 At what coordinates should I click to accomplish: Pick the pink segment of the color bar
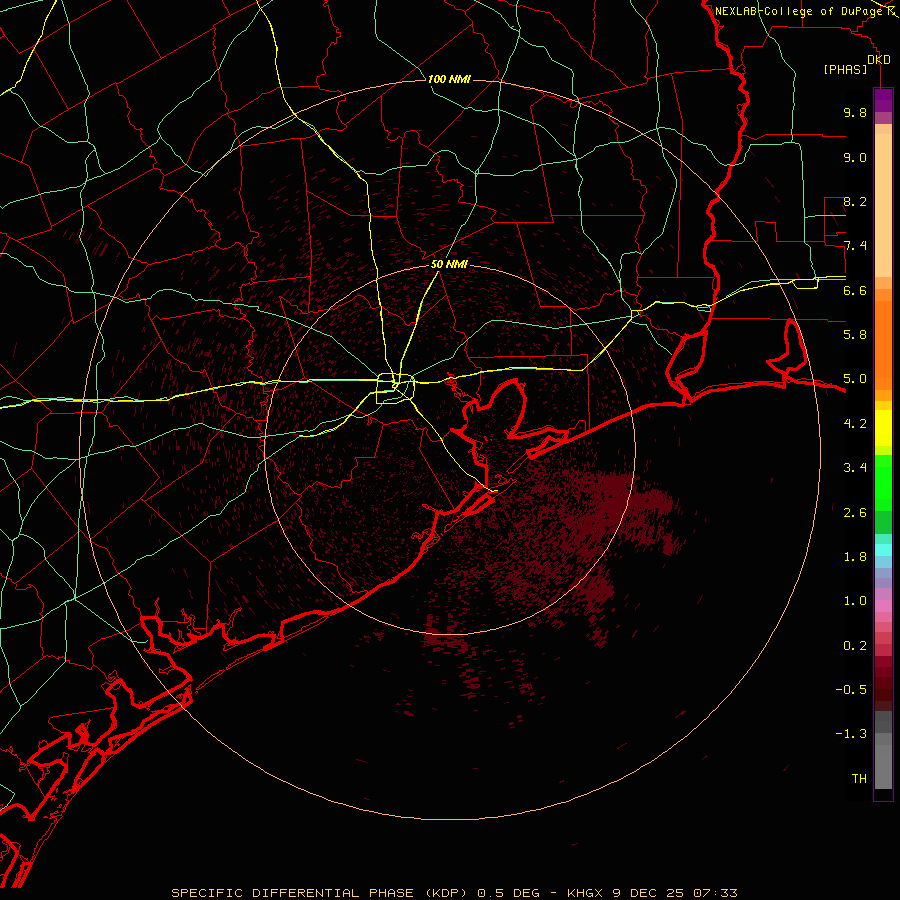click(883, 606)
